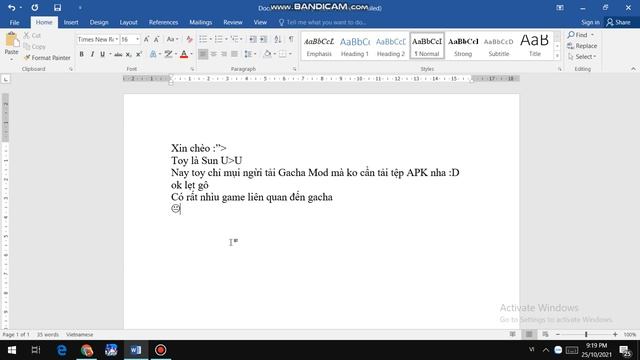Click the zoom slider handle in status bar
640x360 pixels.
[586, 335]
